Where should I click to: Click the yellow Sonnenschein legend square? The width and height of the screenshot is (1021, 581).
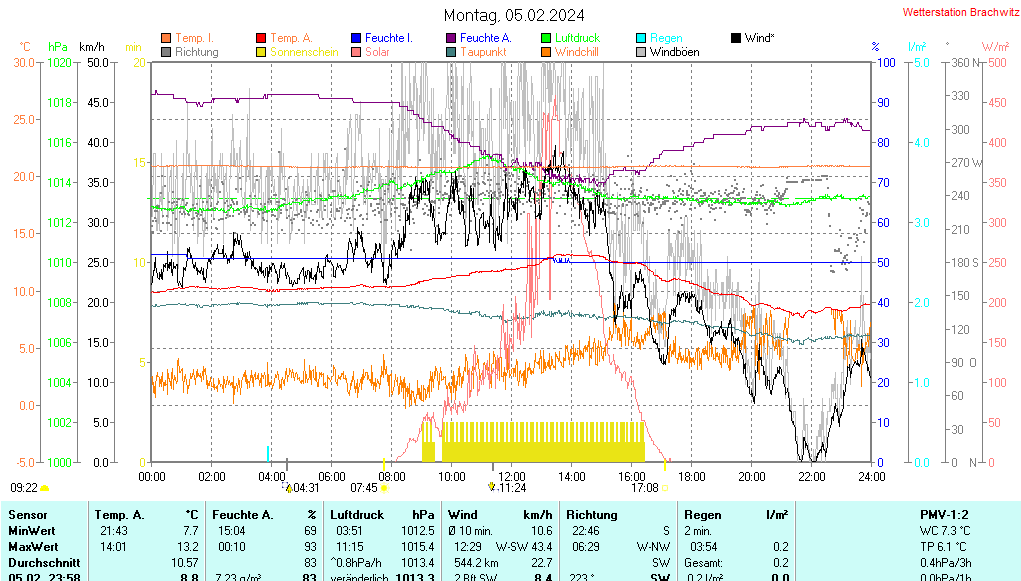(262, 52)
